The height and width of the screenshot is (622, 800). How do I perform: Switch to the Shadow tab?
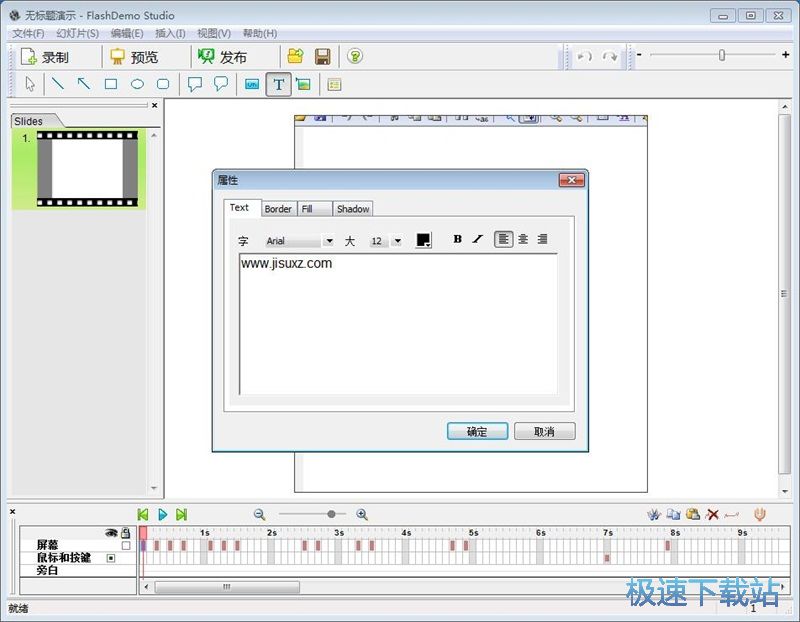click(x=353, y=209)
